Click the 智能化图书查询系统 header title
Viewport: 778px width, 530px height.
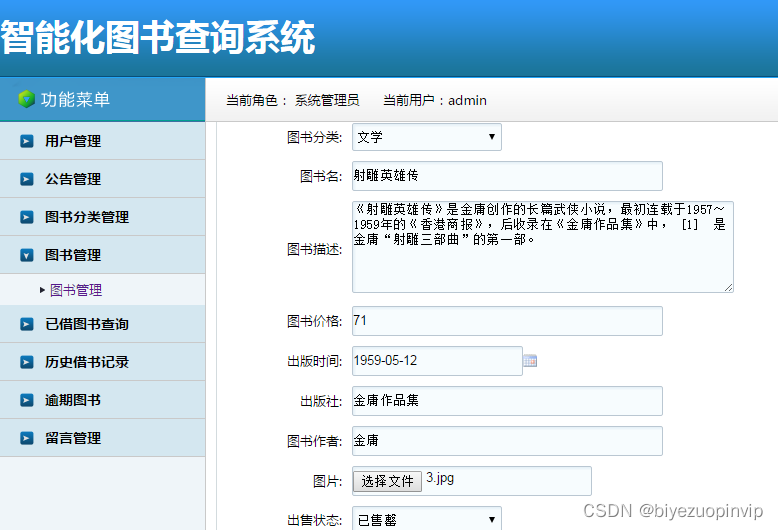point(158,37)
